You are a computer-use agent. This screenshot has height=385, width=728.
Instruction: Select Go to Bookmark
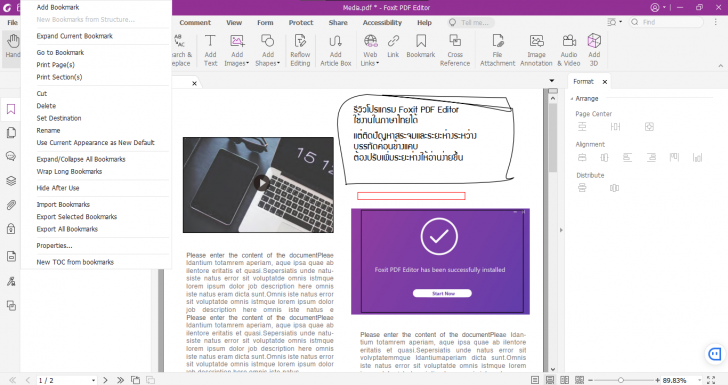coord(60,52)
